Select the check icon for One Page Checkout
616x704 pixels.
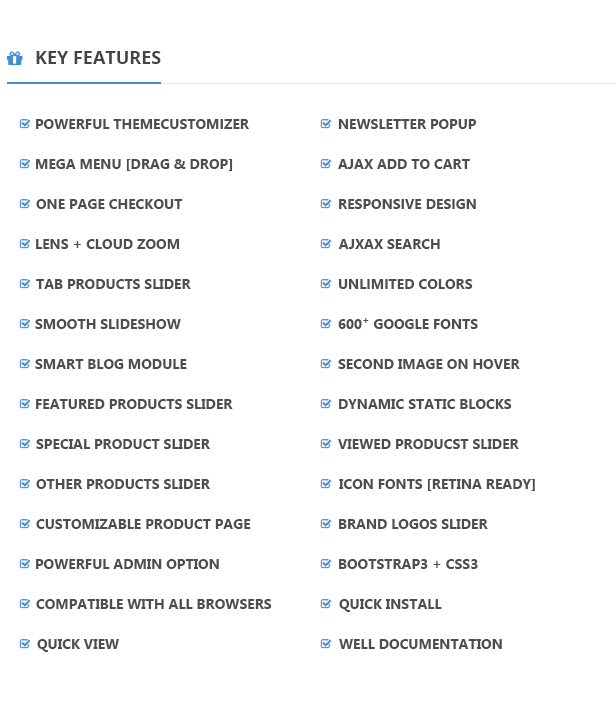(25, 203)
